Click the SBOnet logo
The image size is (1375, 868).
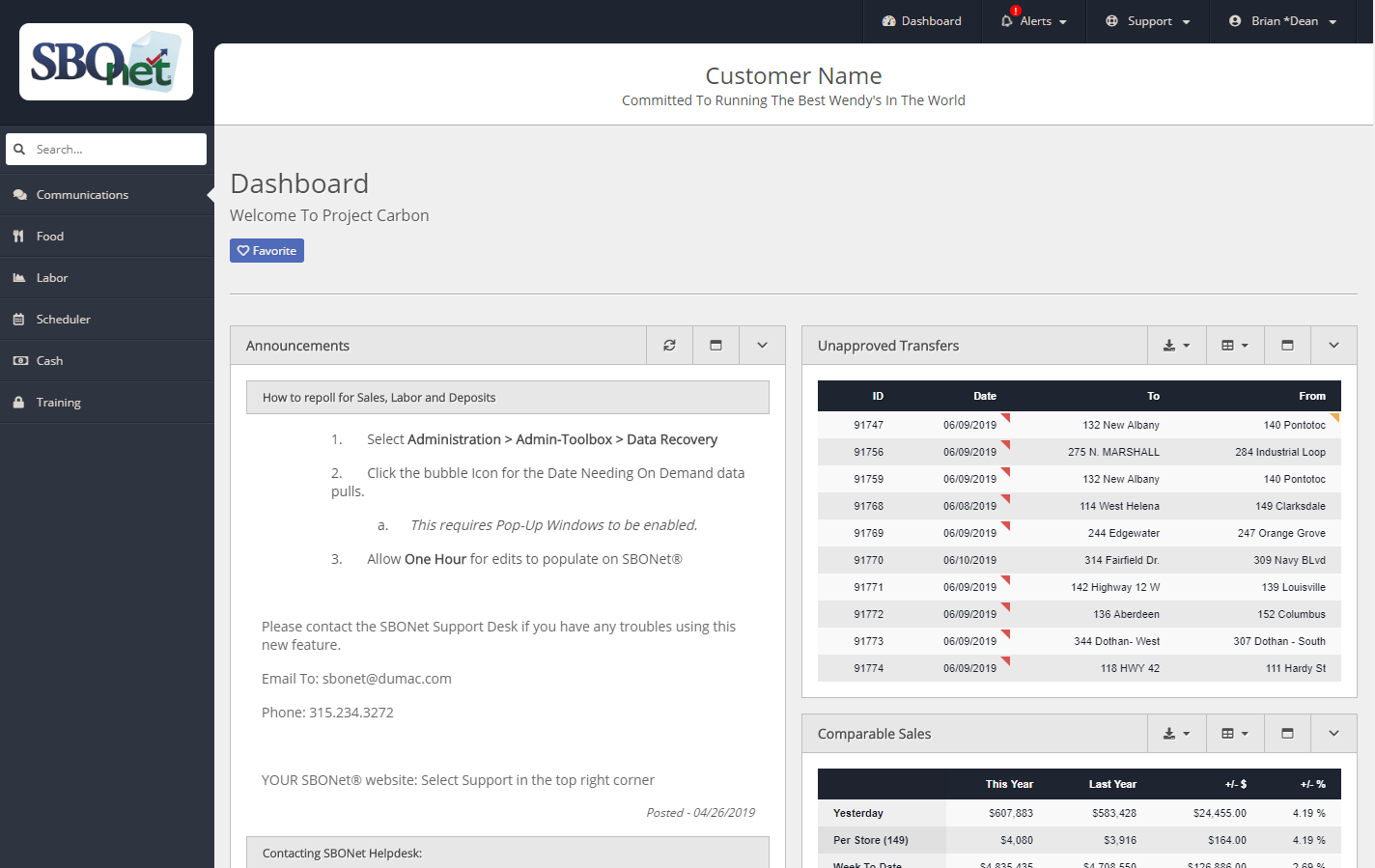(x=106, y=62)
